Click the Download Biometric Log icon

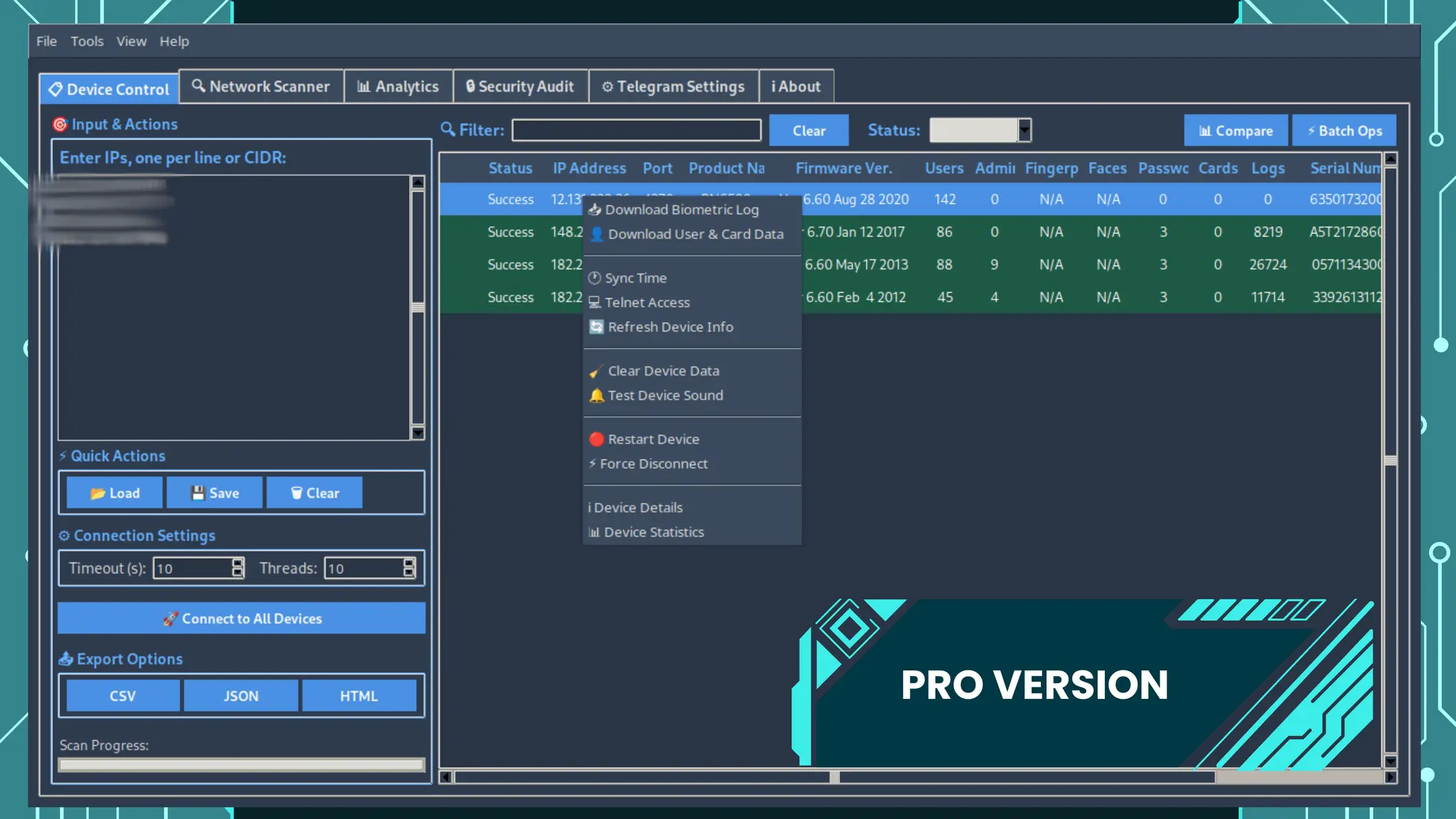coord(595,210)
